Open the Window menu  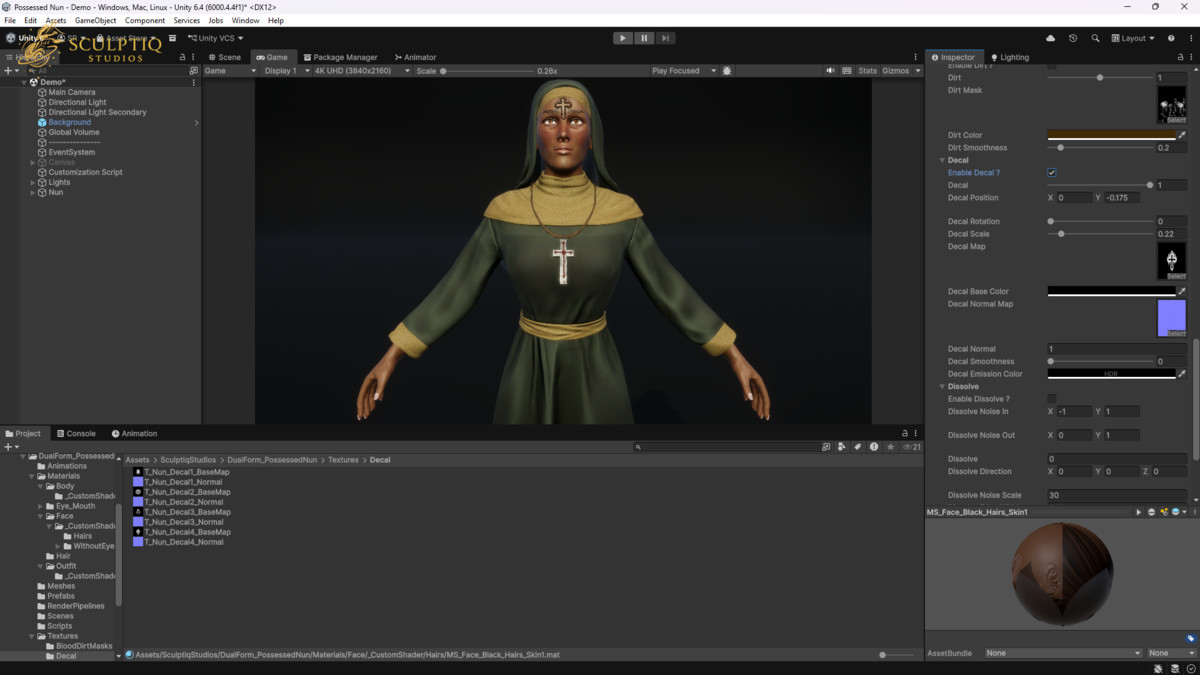click(245, 20)
